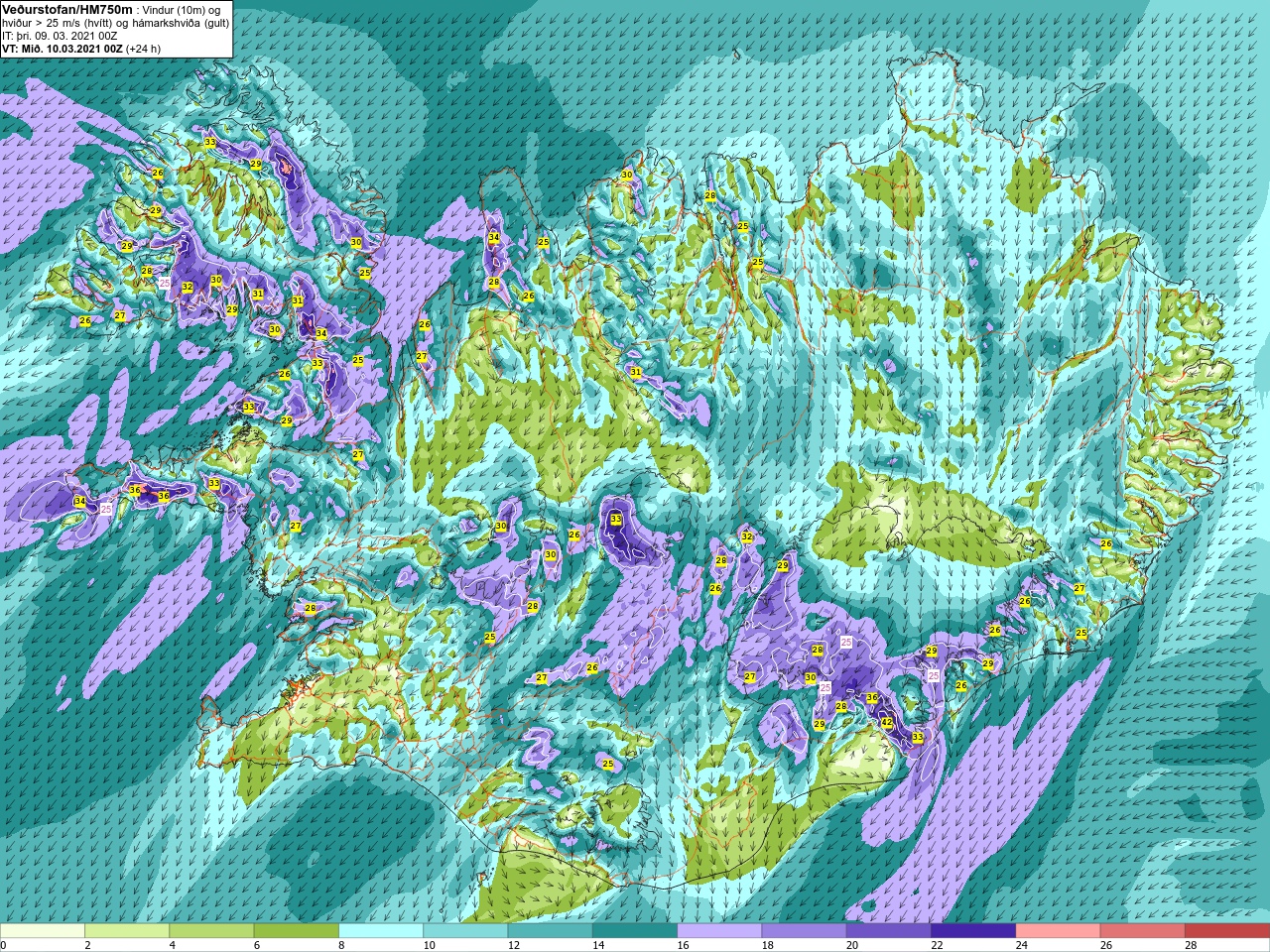Click the 2–4 m/s light green legend swatch
The image size is (1270, 952).
tap(127, 931)
